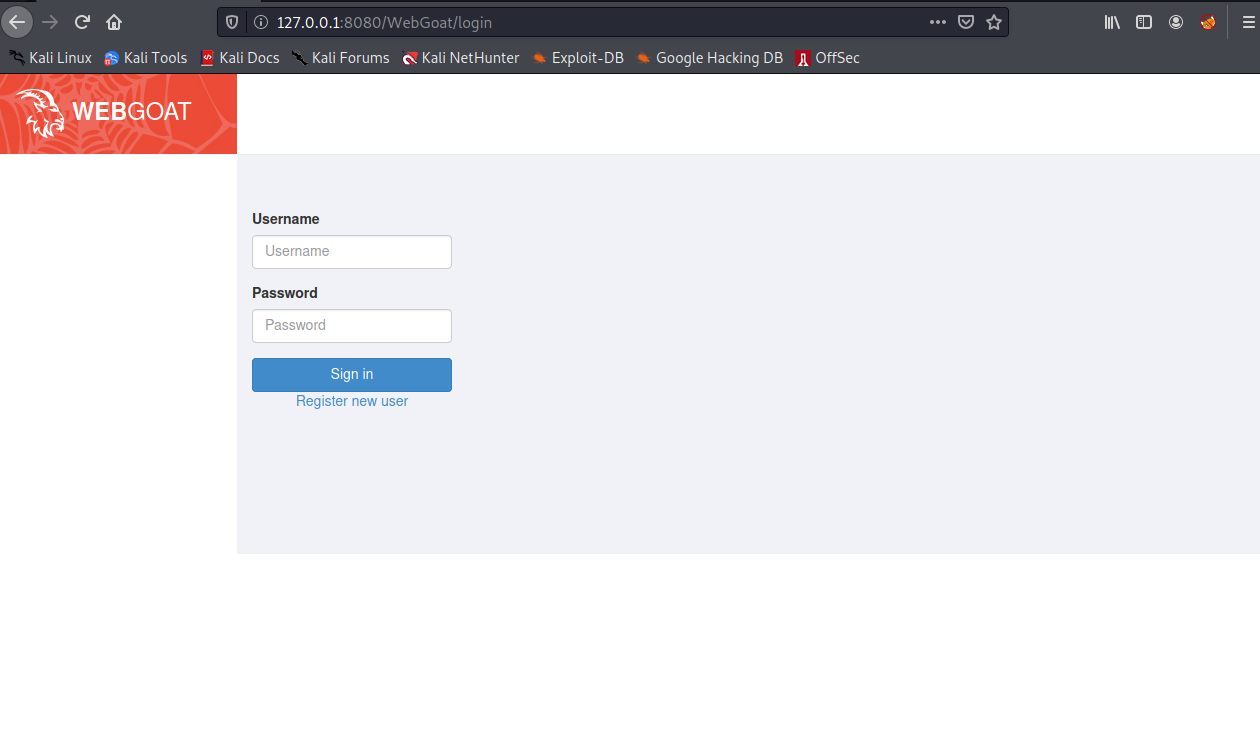Toggle the sidebar view icon
The image size is (1260, 756).
(1144, 22)
